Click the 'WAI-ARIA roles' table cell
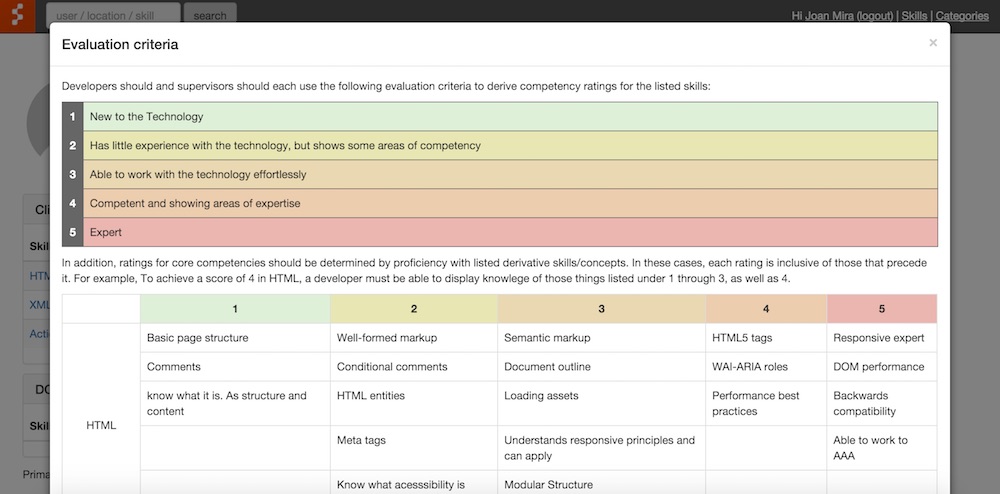Viewport: 1000px width, 494px height. coord(750,367)
